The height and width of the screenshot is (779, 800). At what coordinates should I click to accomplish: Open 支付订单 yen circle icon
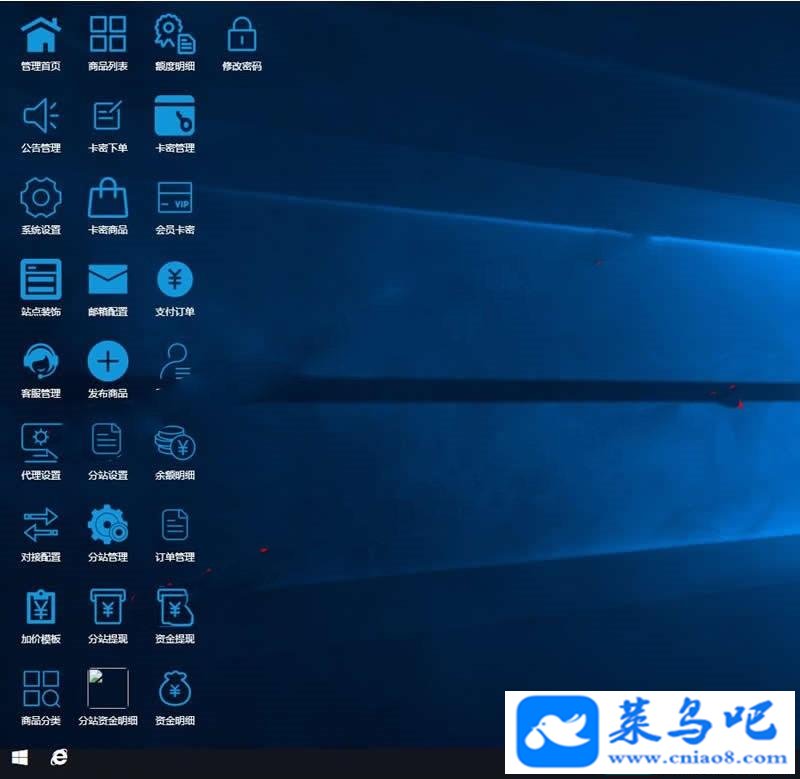point(174,279)
